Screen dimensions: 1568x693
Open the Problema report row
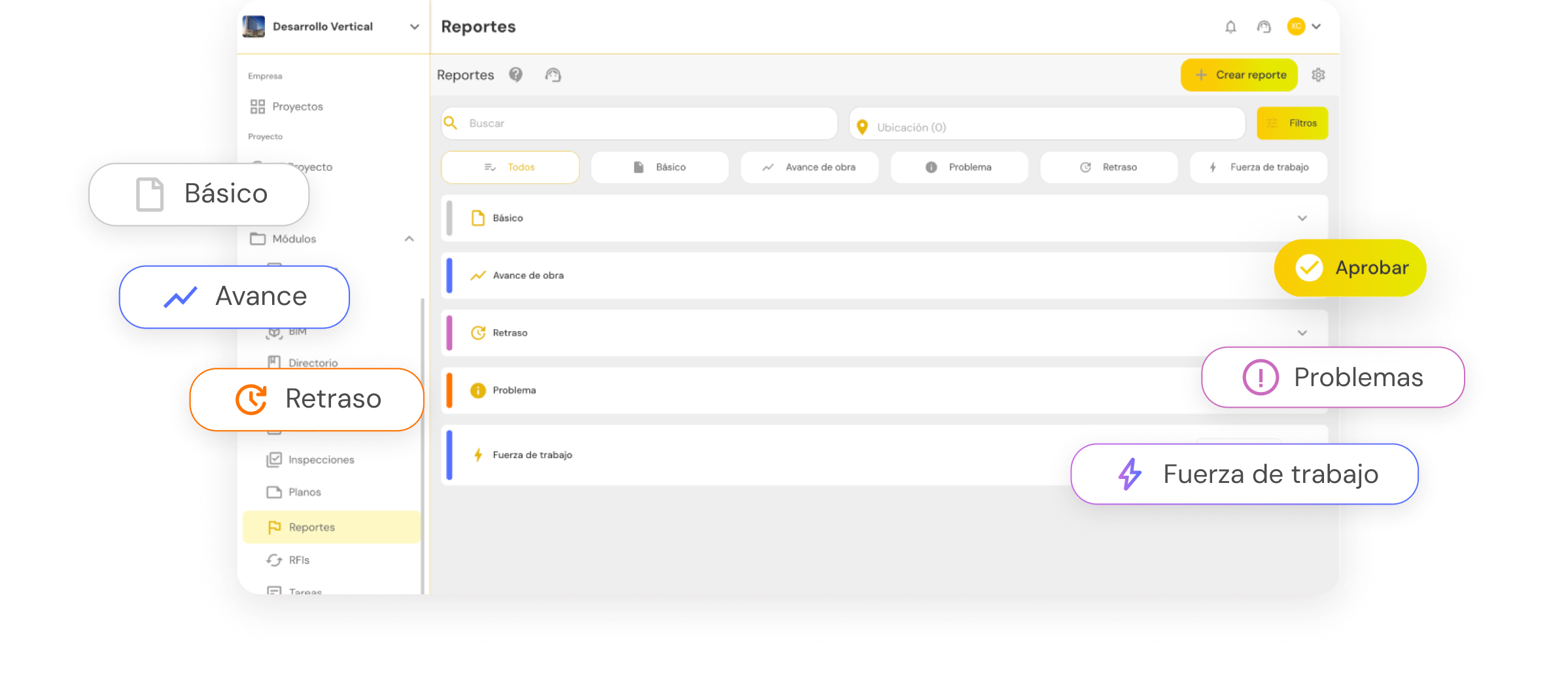tap(884, 391)
